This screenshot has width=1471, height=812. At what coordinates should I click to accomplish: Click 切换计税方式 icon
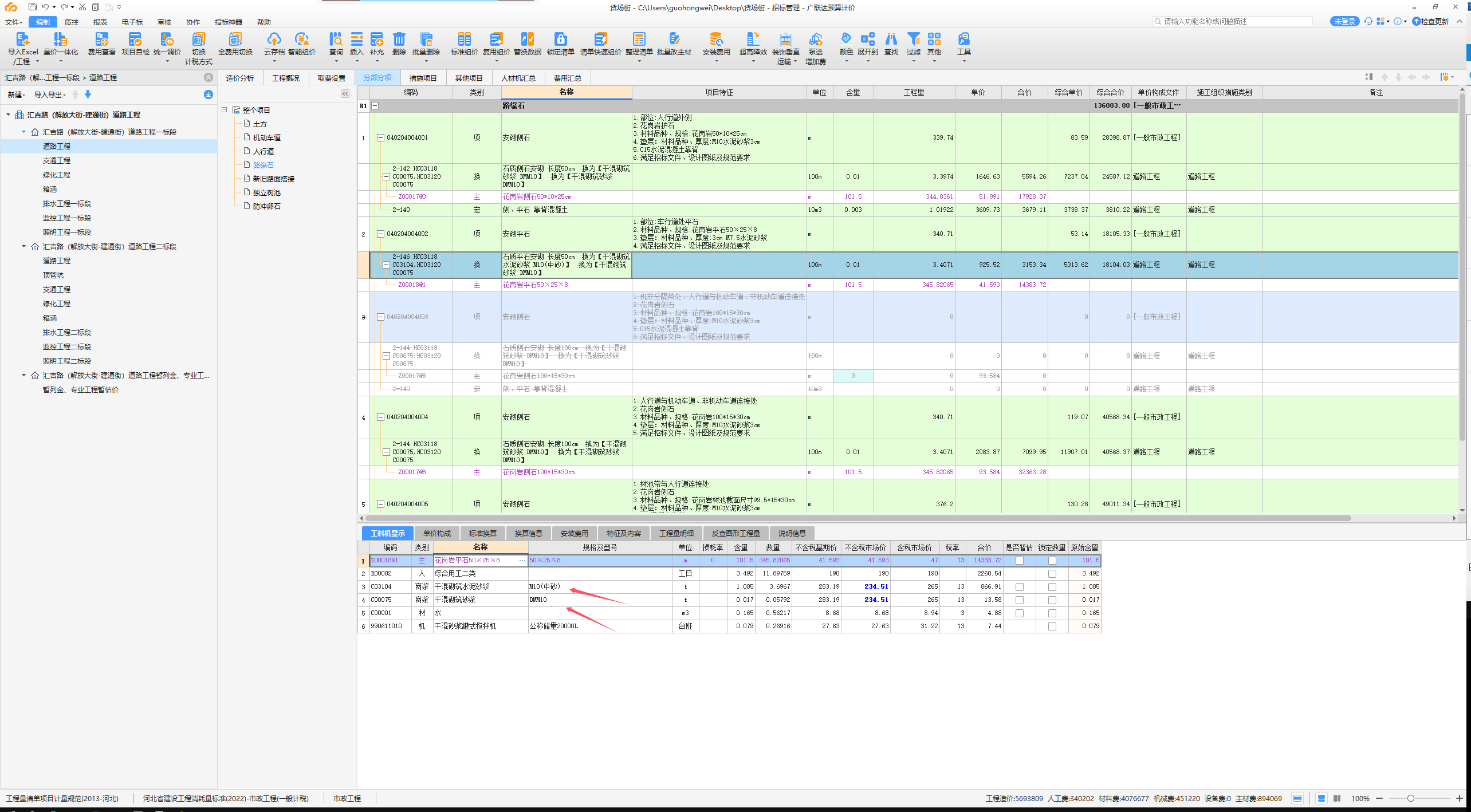(198, 39)
